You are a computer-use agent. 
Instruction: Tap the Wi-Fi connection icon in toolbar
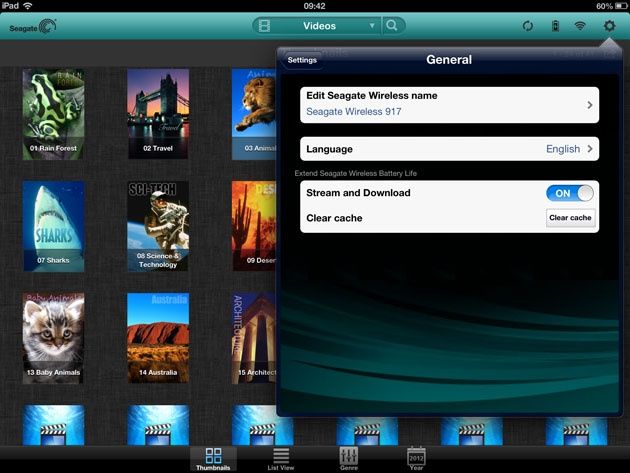pos(580,26)
